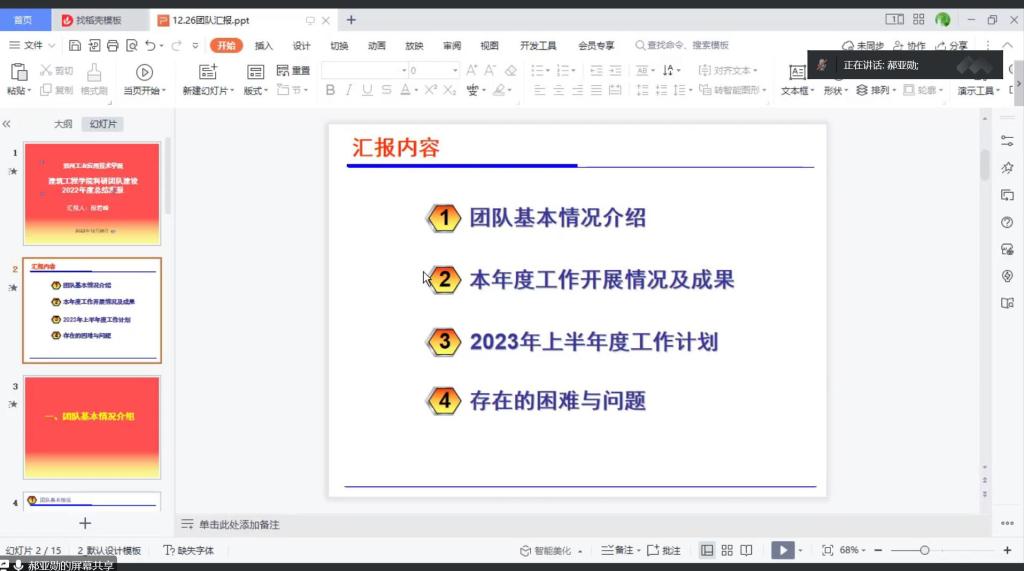Toggle justify text alignment
Viewport: 1024px width, 571px height.
pos(596,90)
